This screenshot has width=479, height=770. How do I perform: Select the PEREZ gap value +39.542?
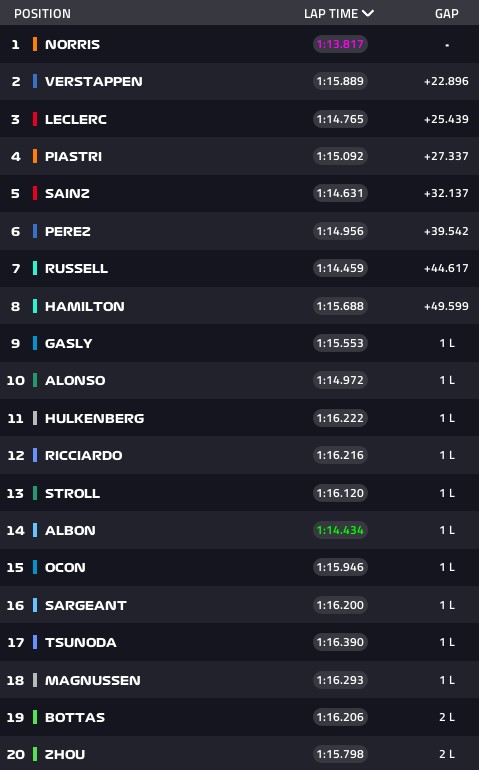(446, 231)
